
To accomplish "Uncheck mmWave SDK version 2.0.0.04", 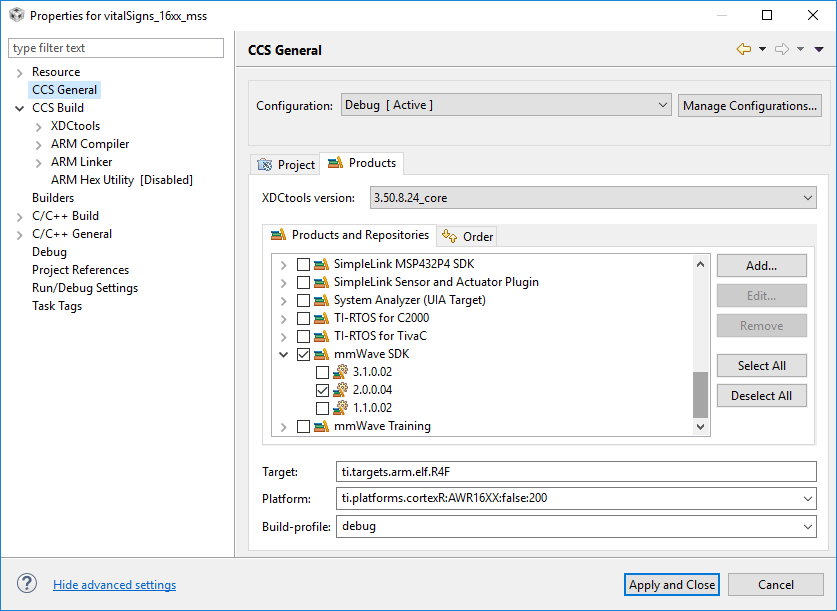I will coord(322,391).
